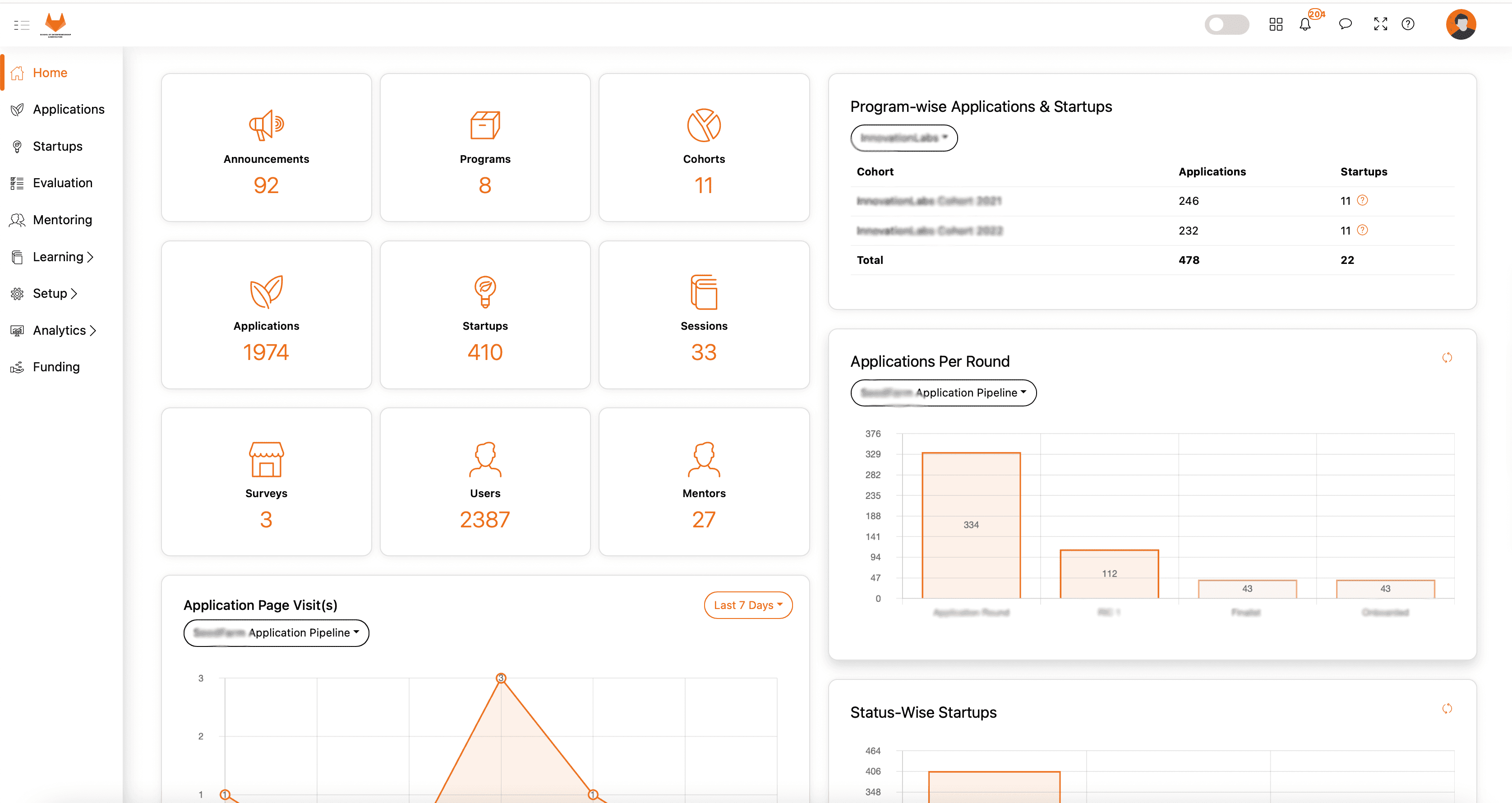
Task: Expand the Analytics sidebar menu
Action: tap(64, 330)
